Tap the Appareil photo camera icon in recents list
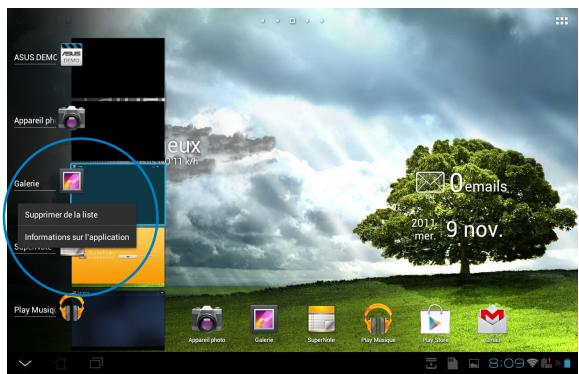The image size is (579, 374). 71,117
